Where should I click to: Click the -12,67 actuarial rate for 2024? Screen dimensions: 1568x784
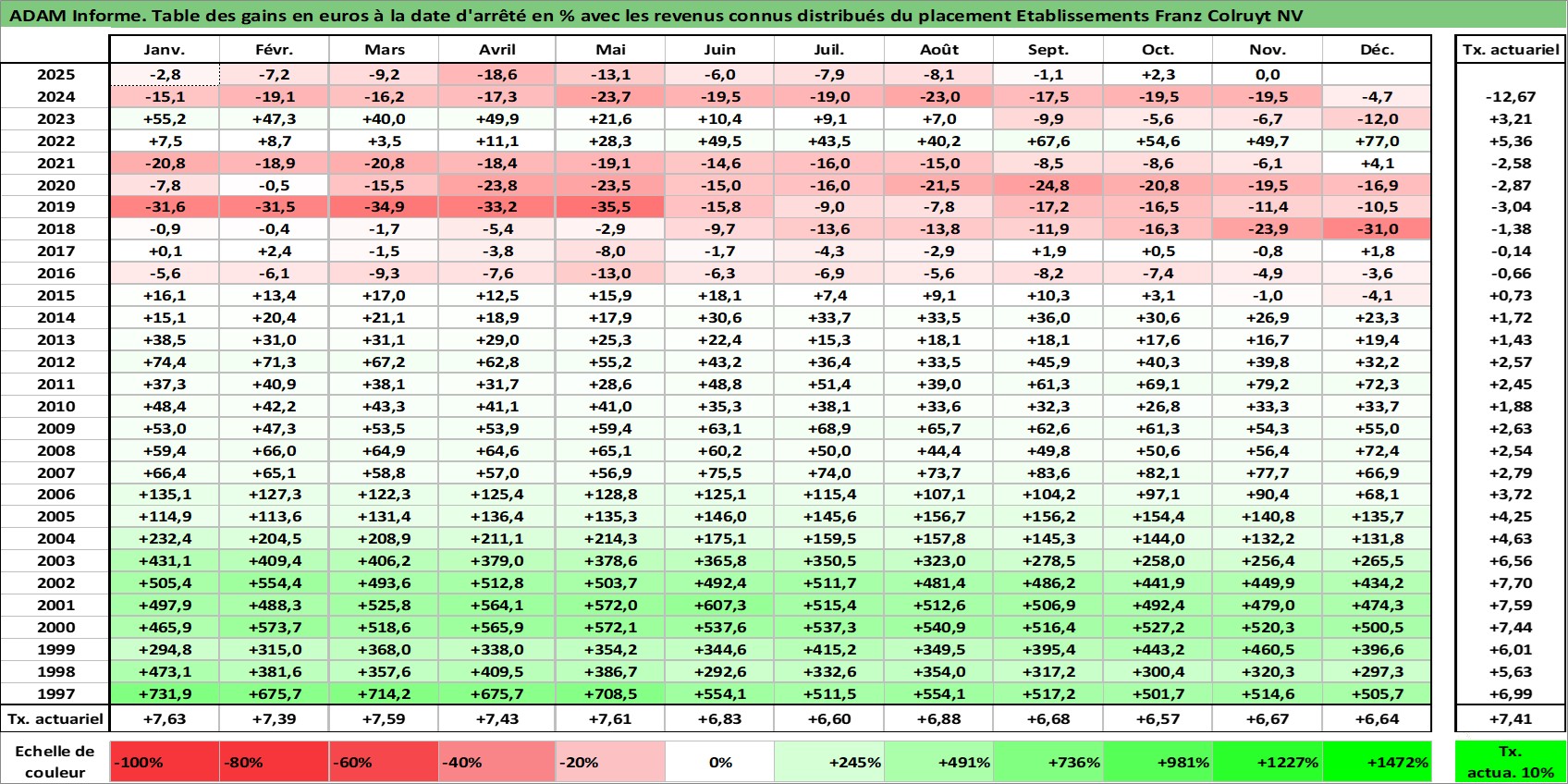(1511, 97)
